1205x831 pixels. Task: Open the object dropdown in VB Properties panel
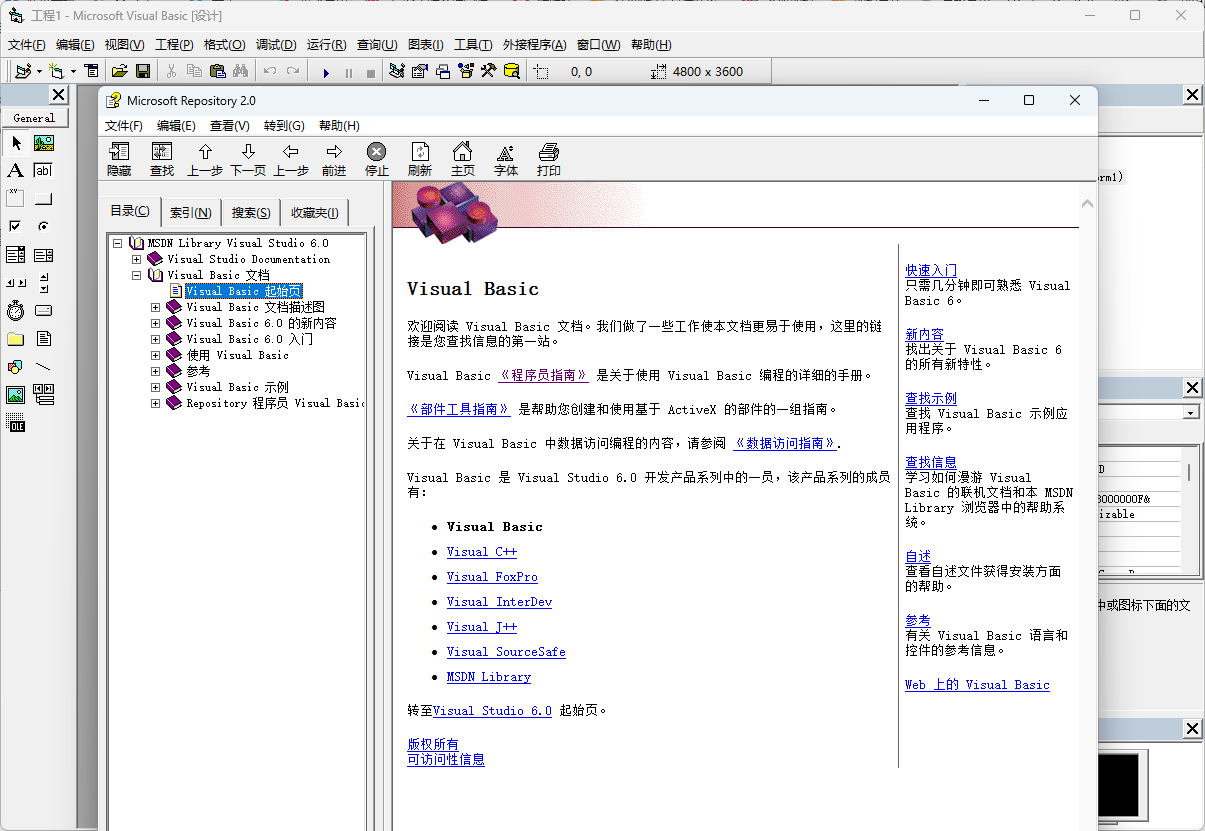[1191, 412]
